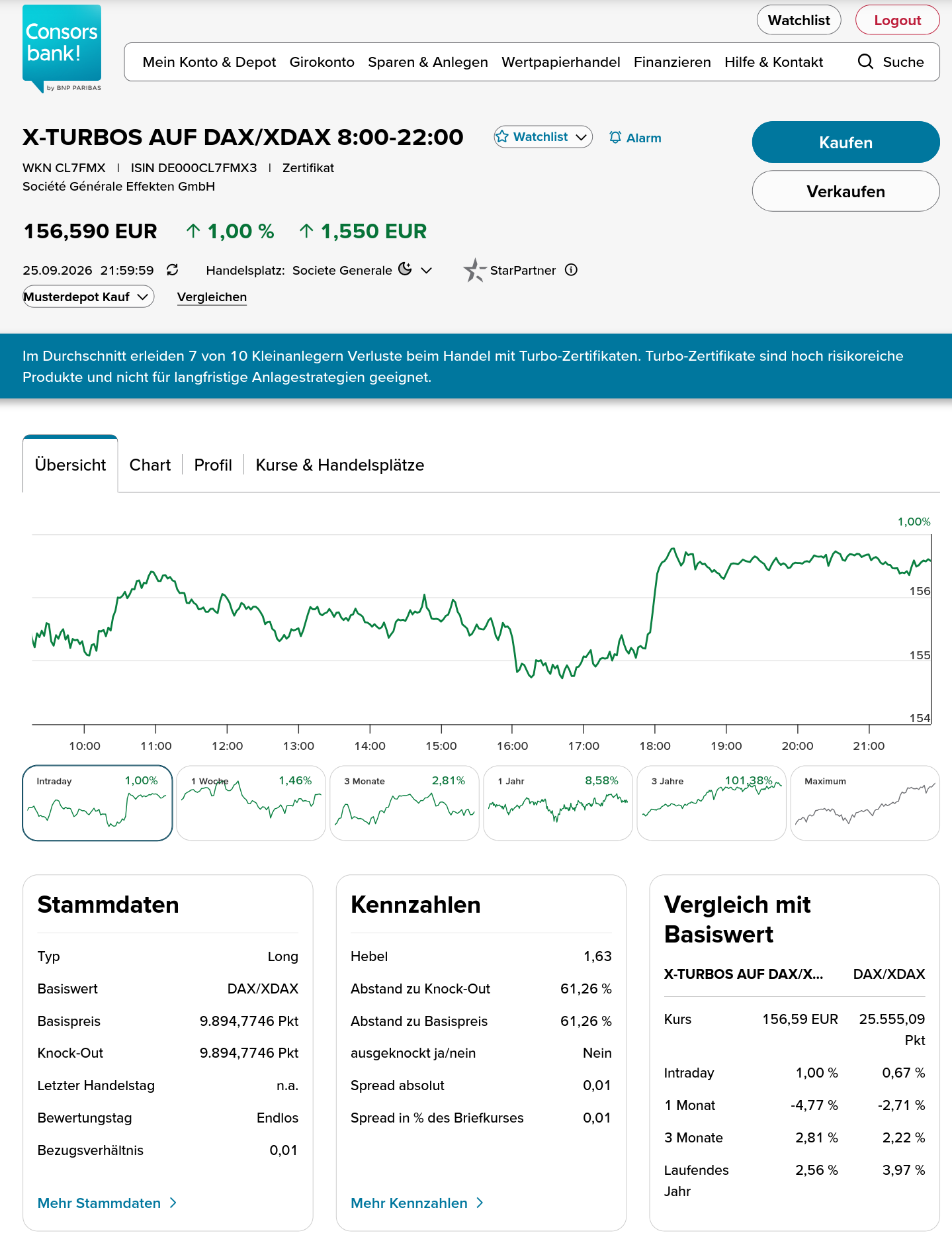The image size is (952, 1245).
Task: Open Sparen & Anlegen menu
Action: [427, 62]
